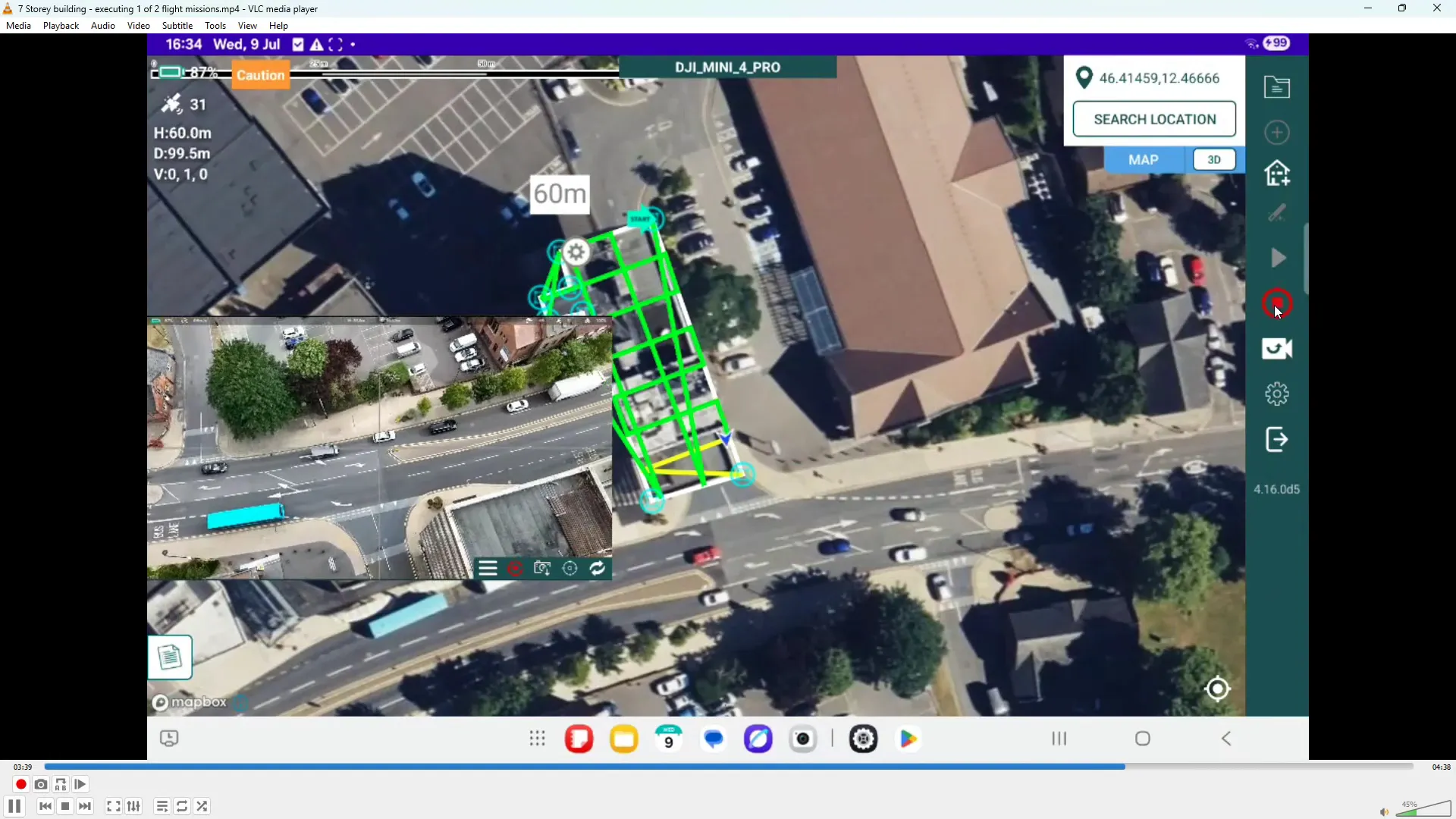Stop playback with the stop button
The height and width of the screenshot is (819, 1456).
tap(65, 807)
